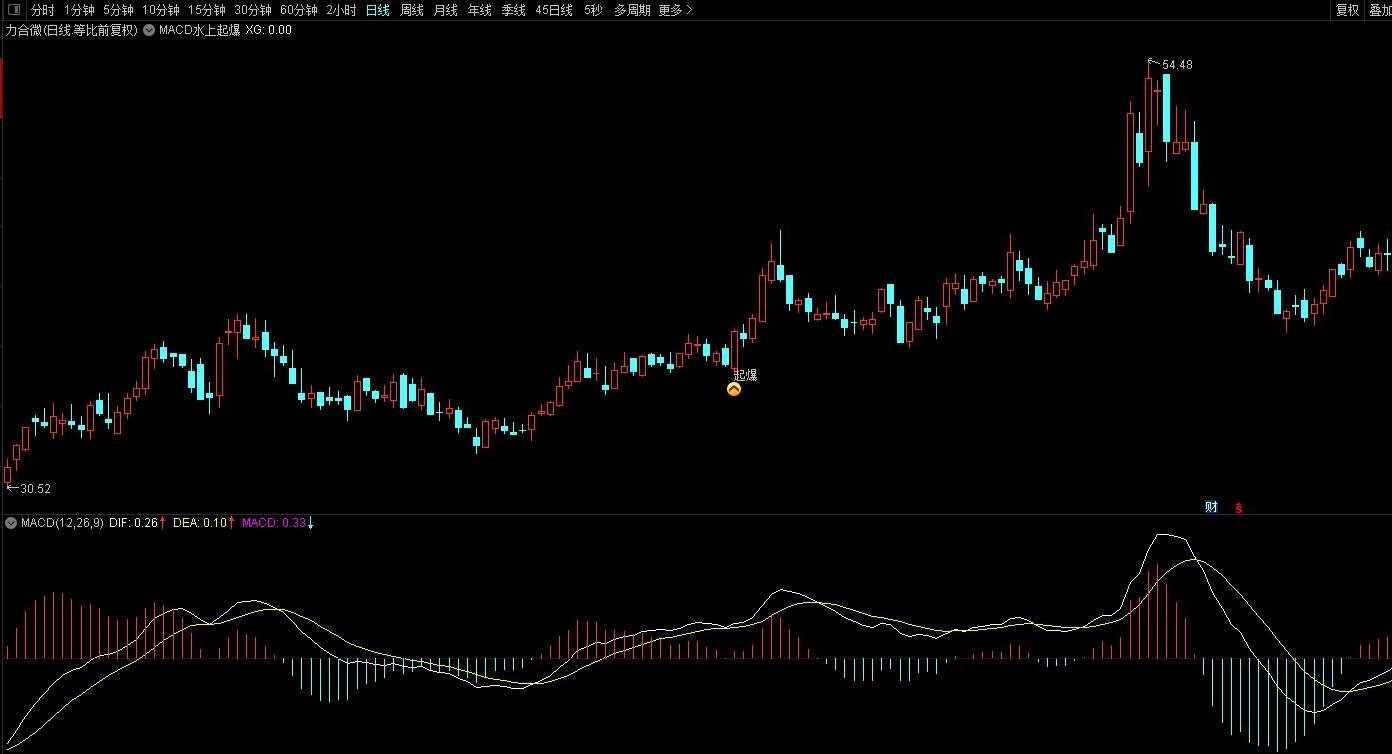Open the 多周期 multi-period view
The image size is (1392, 754).
[632, 10]
